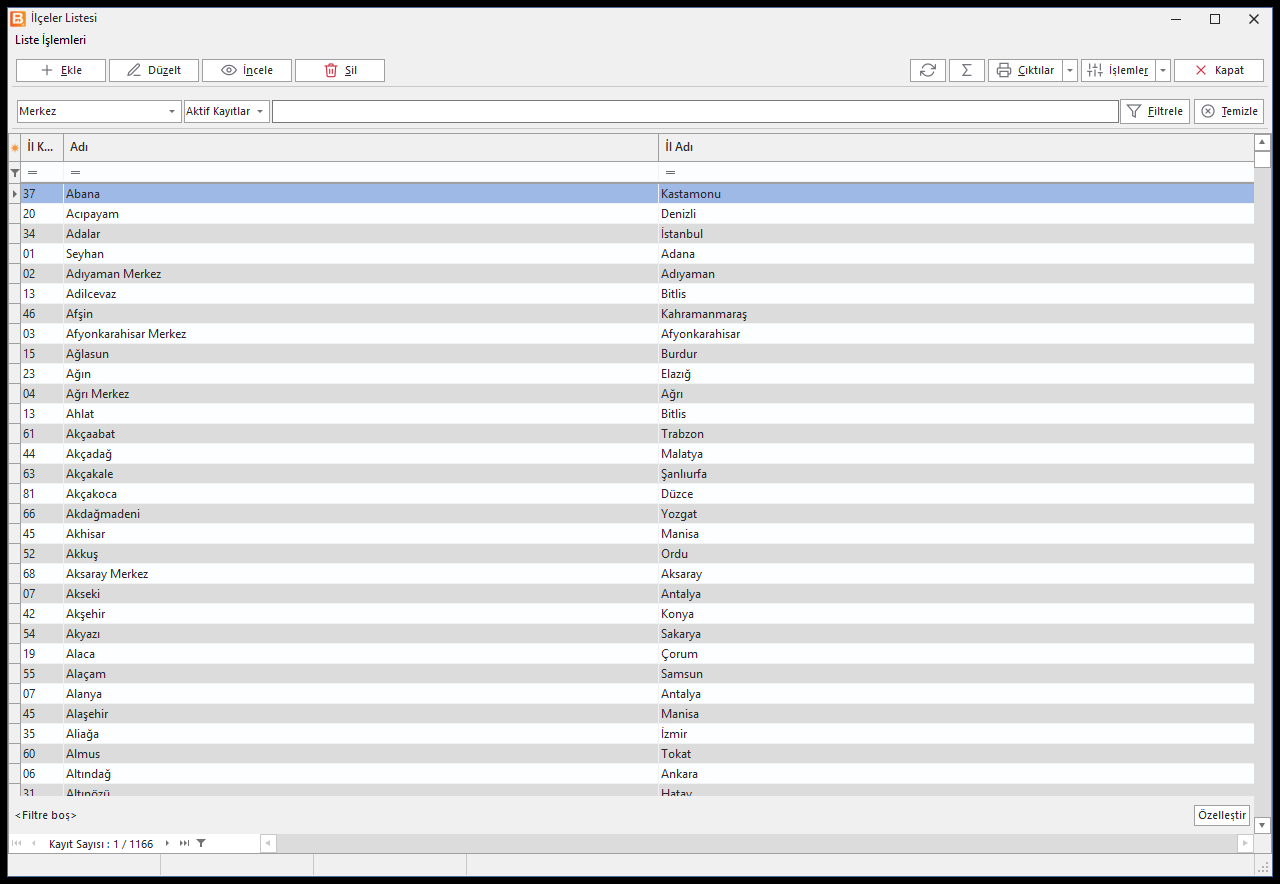Open the İşlemler operations button

point(1118,70)
